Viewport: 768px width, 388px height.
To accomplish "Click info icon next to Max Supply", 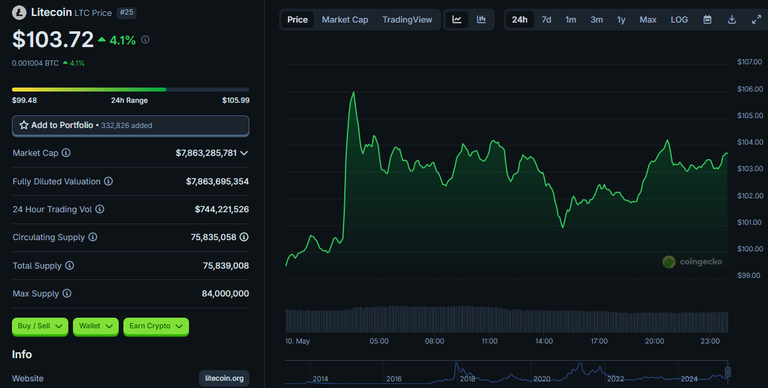I will coord(67,293).
